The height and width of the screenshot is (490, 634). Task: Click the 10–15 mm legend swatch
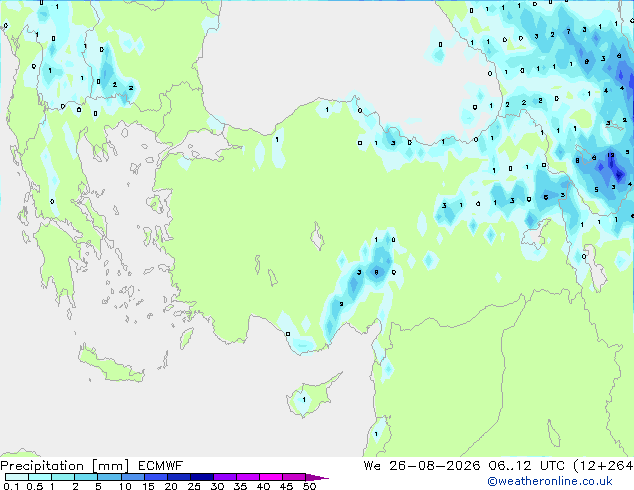click(x=133, y=477)
